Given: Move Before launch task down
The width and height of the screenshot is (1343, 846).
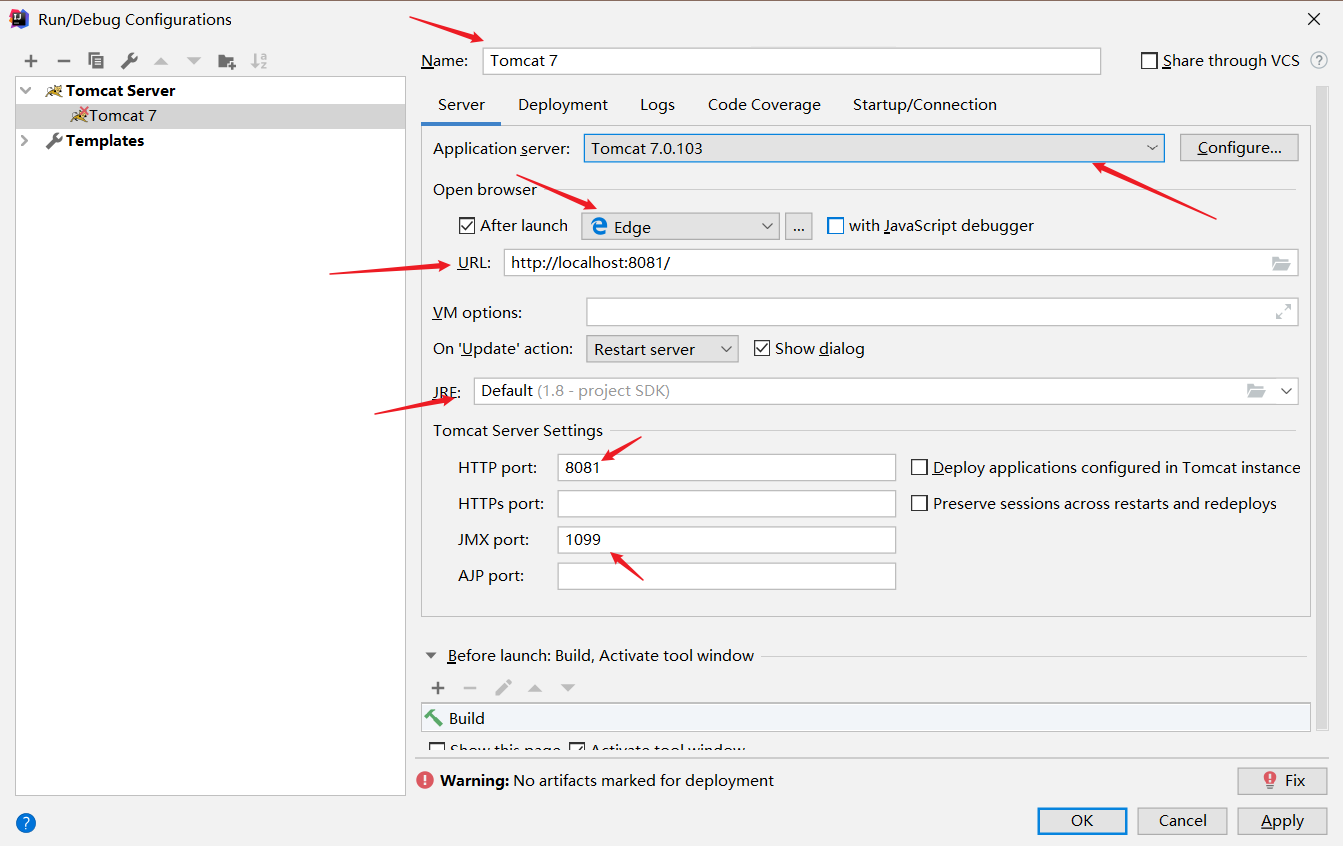Looking at the screenshot, I should coord(568,687).
